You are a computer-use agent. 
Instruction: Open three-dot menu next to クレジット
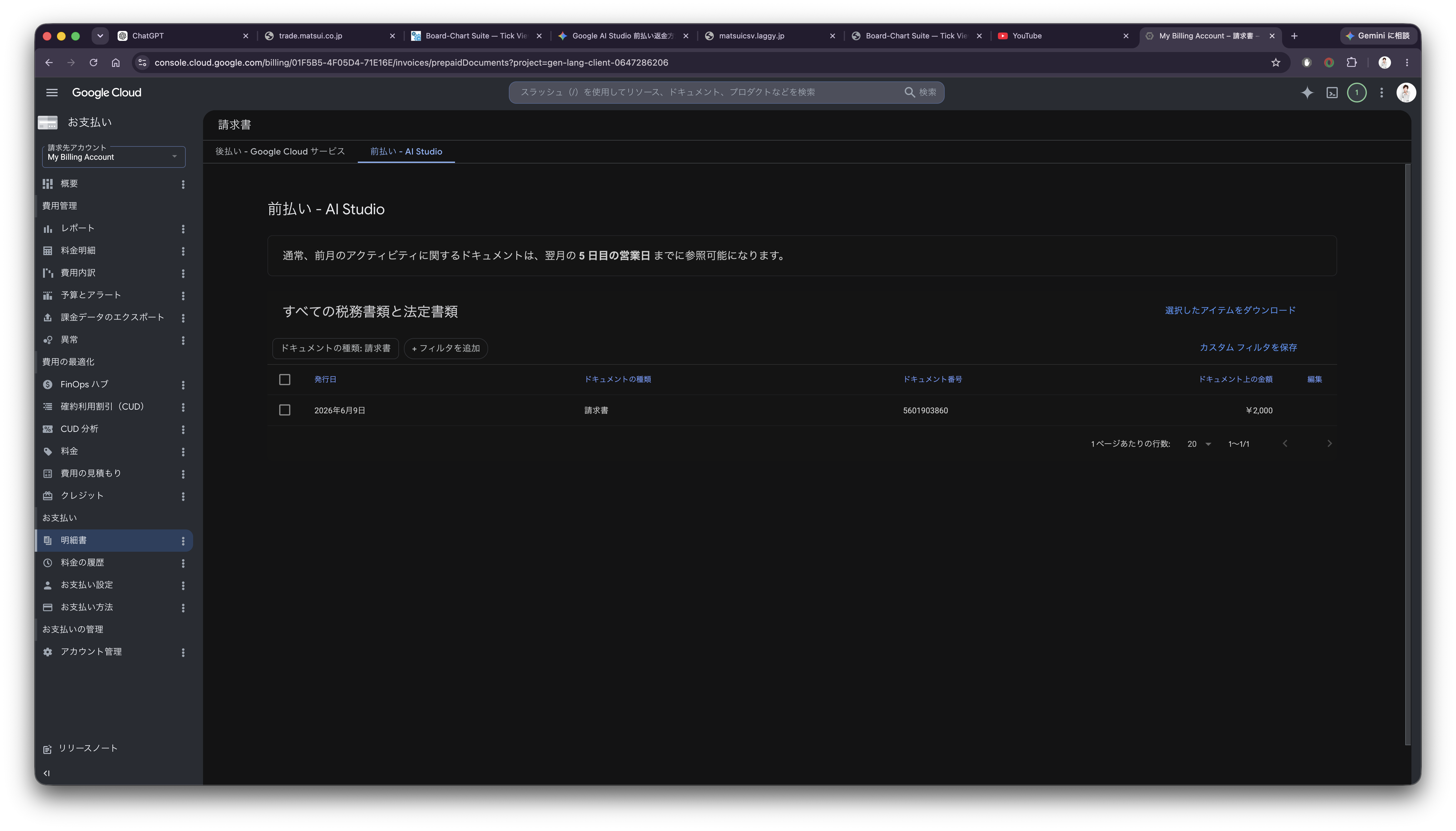point(183,497)
